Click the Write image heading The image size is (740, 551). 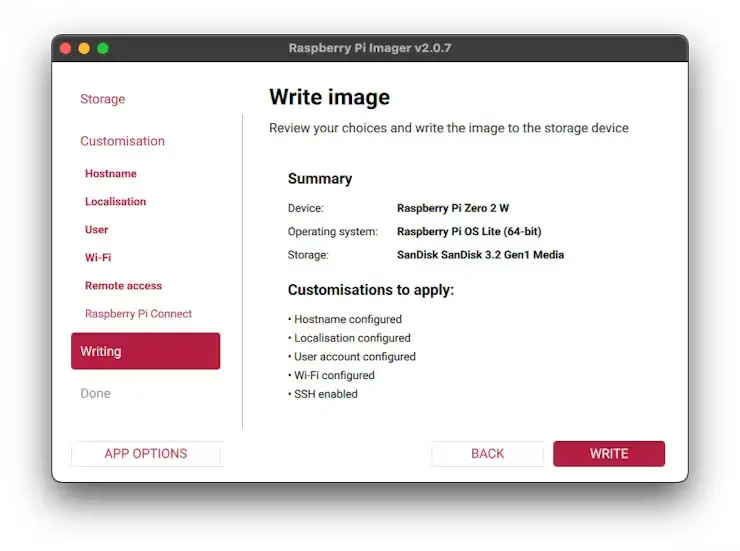(x=329, y=97)
